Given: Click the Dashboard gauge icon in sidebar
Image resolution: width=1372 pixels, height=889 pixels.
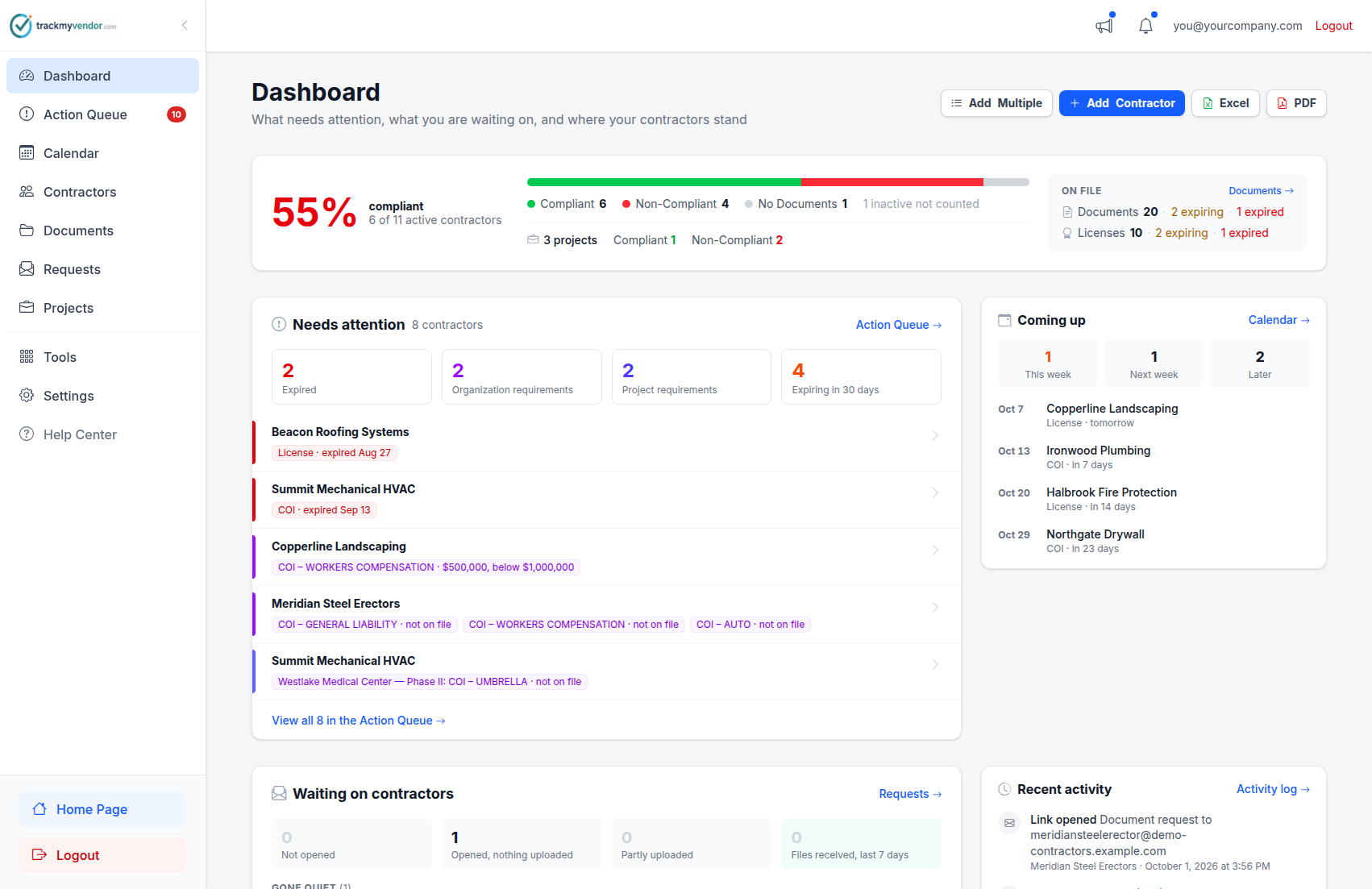Looking at the screenshot, I should tap(27, 76).
